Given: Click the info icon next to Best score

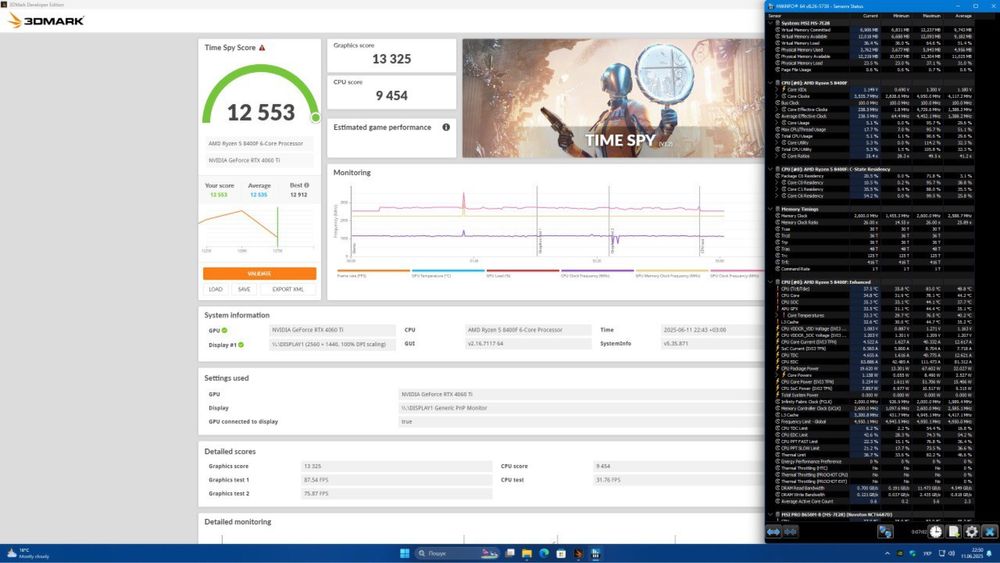Looking at the screenshot, I should click(306, 186).
